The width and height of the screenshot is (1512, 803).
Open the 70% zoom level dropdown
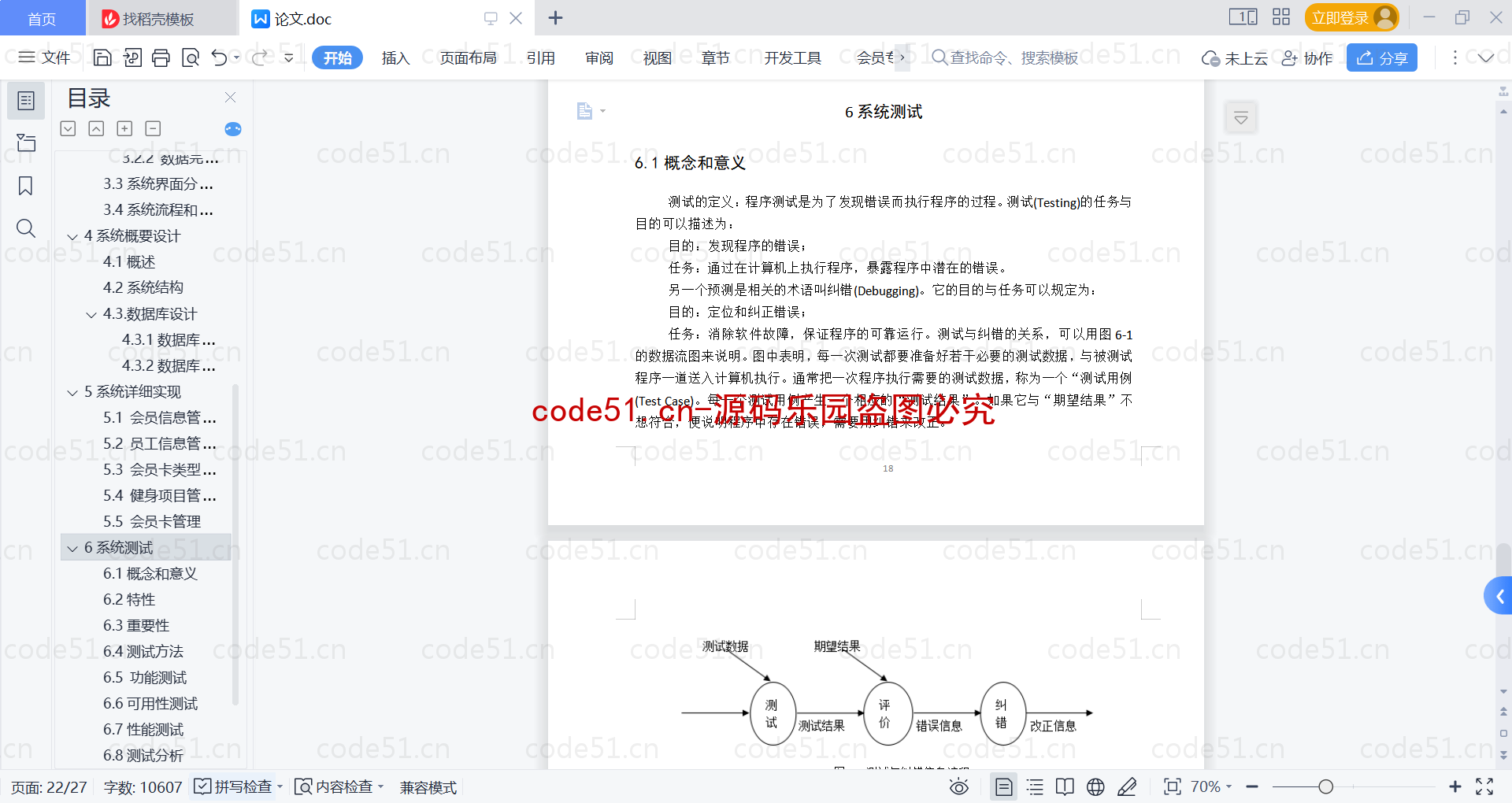tap(1210, 786)
